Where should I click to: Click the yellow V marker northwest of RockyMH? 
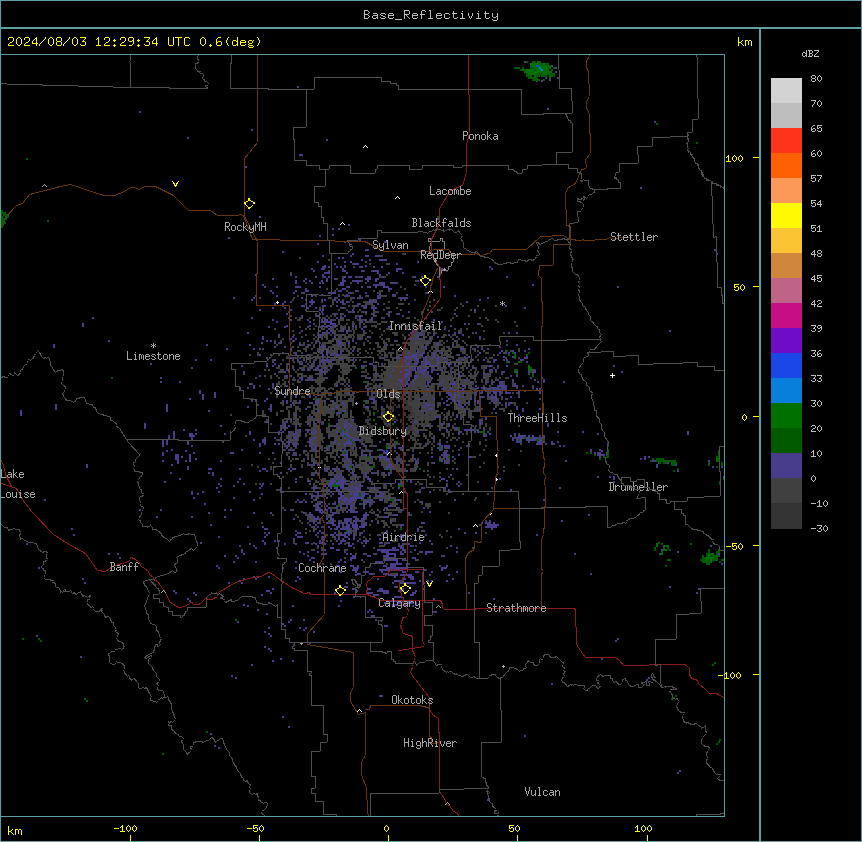(x=175, y=184)
